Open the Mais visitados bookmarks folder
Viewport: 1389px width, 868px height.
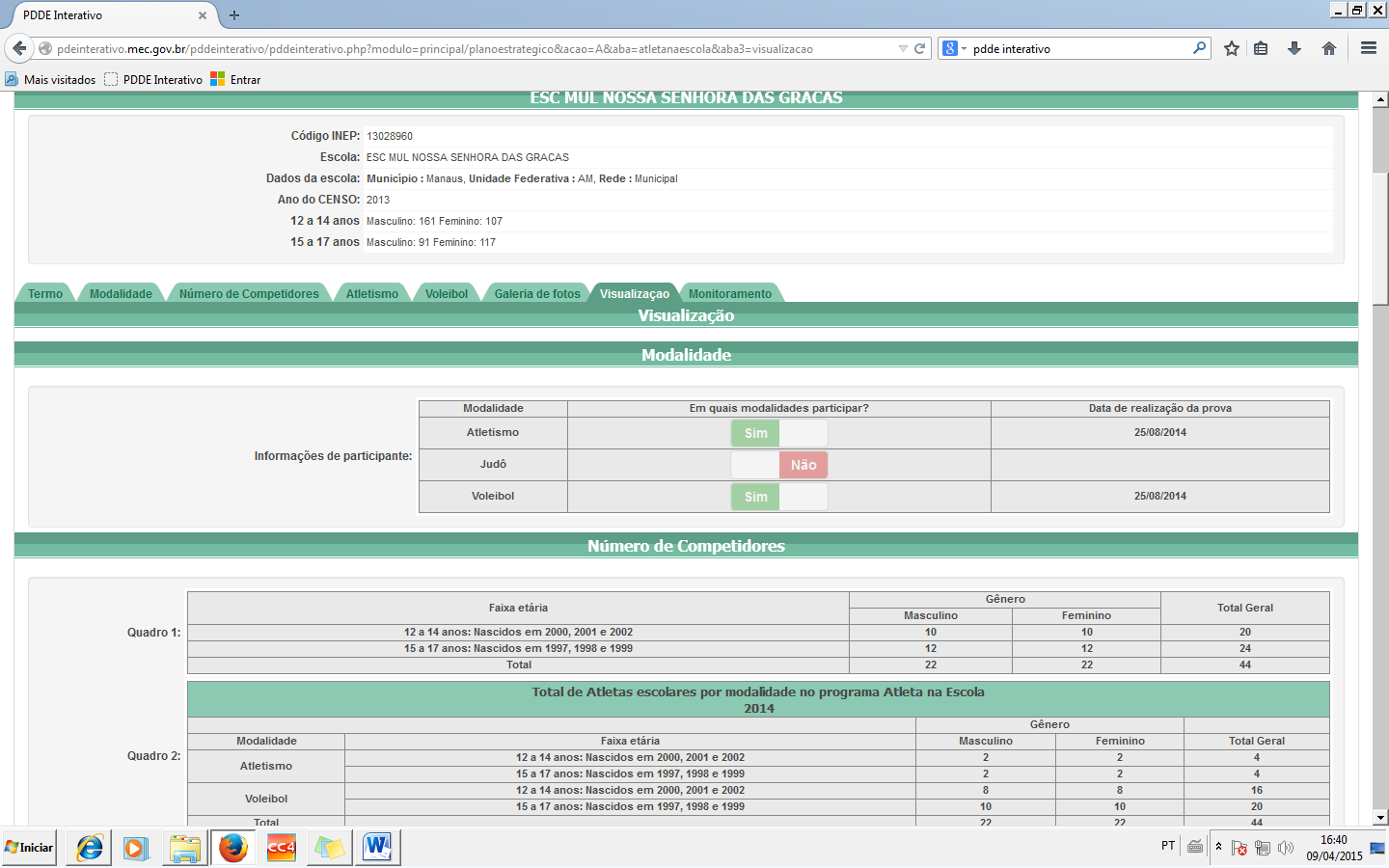click(51, 79)
